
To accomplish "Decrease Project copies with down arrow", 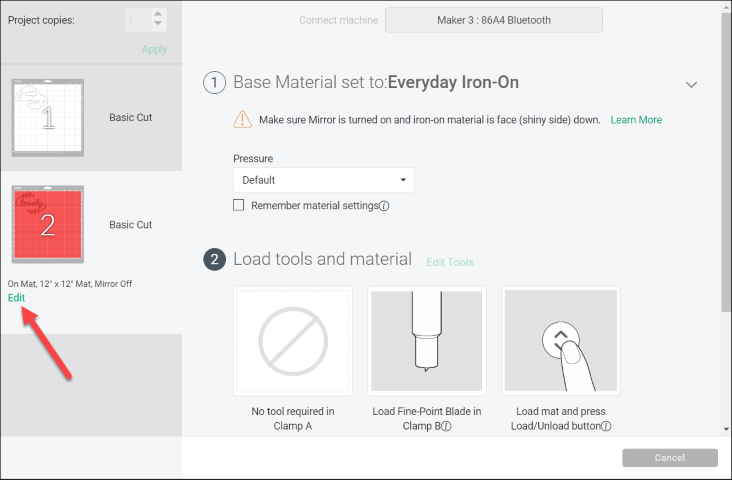I will click(x=158, y=25).
